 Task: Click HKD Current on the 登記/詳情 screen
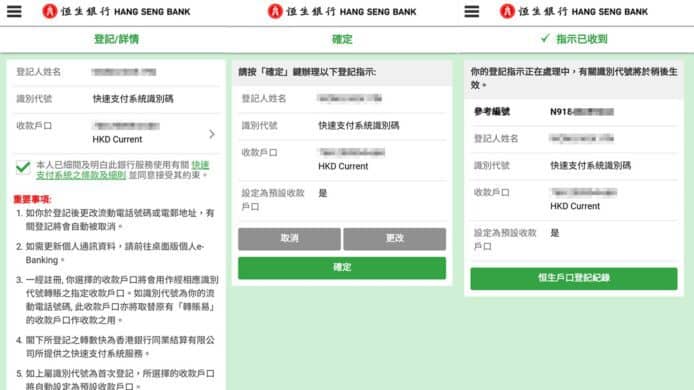pos(117,139)
